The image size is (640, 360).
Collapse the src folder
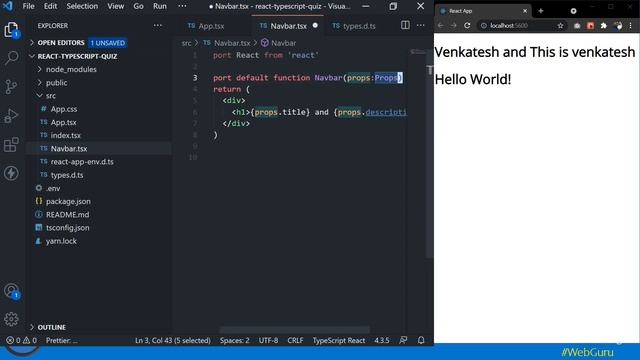(x=51, y=96)
